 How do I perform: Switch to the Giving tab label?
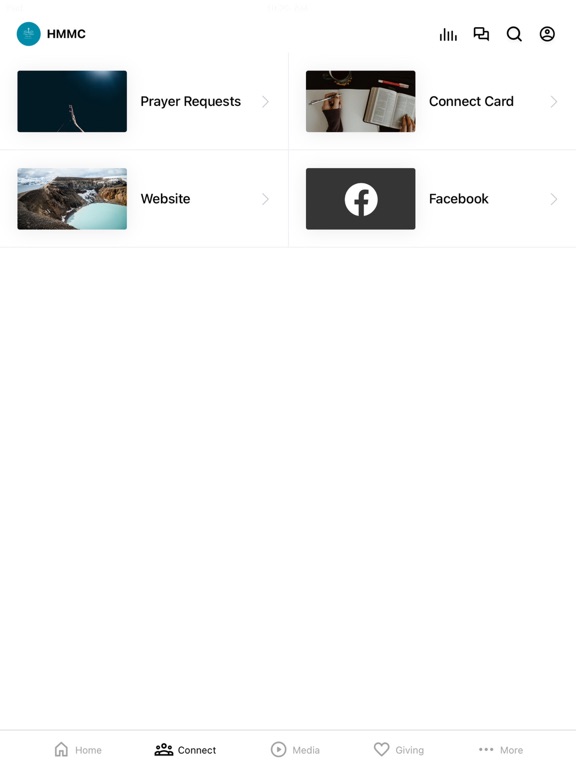coord(409,750)
